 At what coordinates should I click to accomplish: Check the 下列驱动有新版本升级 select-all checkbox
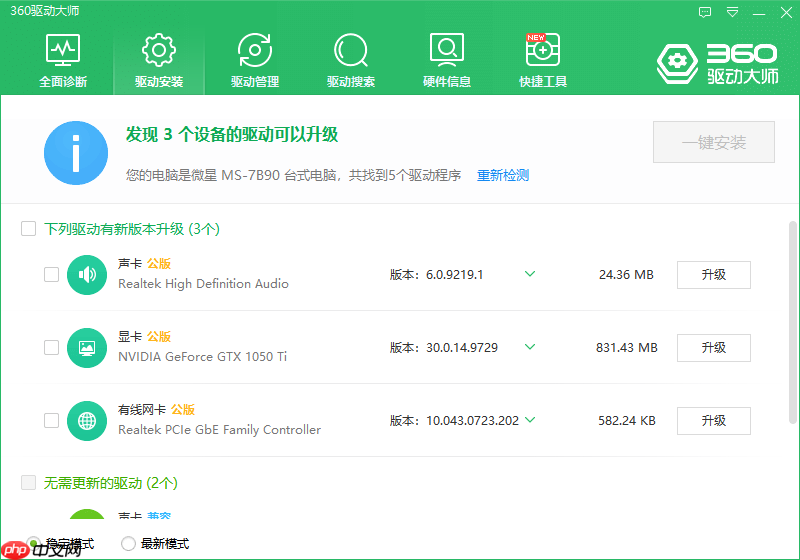(x=29, y=228)
